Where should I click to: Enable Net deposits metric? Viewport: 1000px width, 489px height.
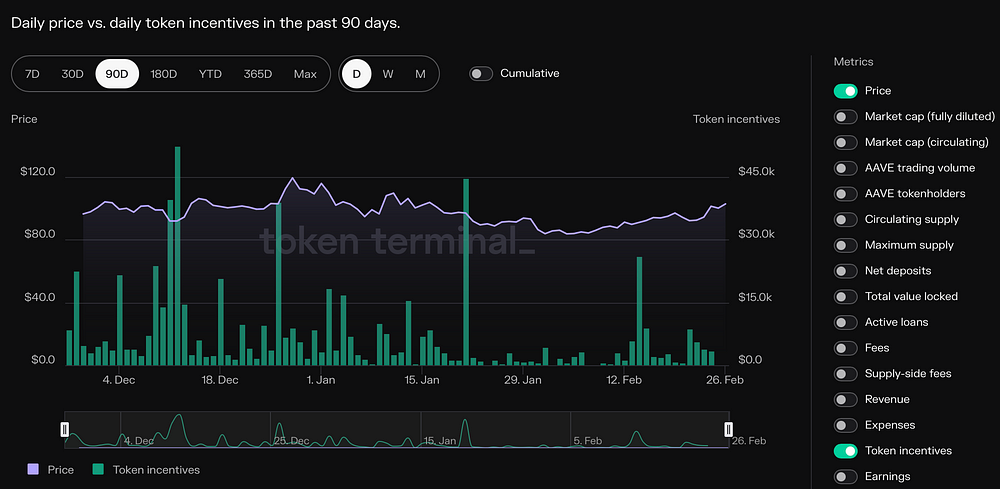846,271
